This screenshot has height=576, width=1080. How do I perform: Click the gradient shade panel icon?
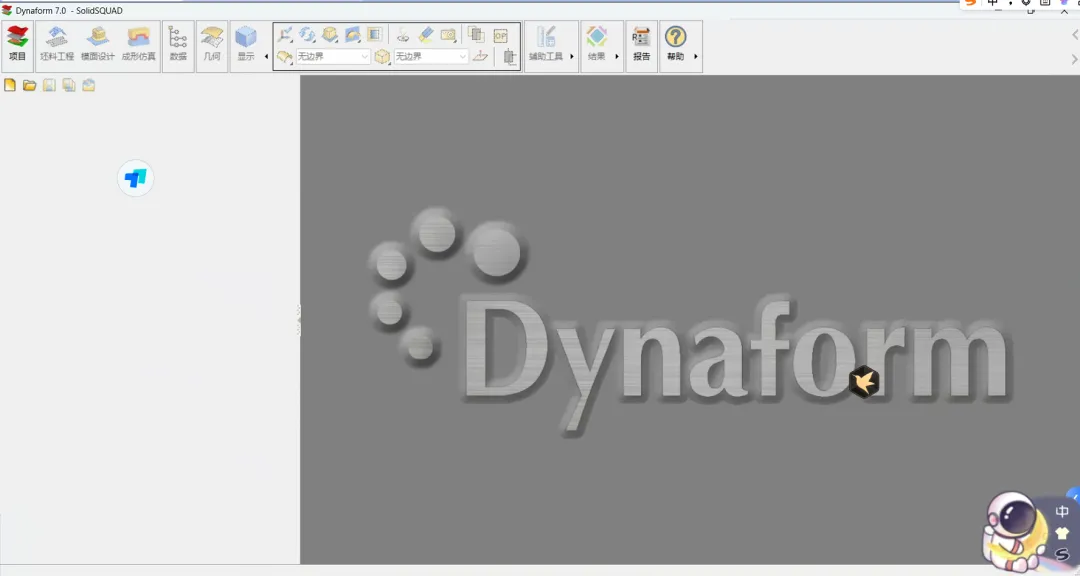[x=375, y=34]
